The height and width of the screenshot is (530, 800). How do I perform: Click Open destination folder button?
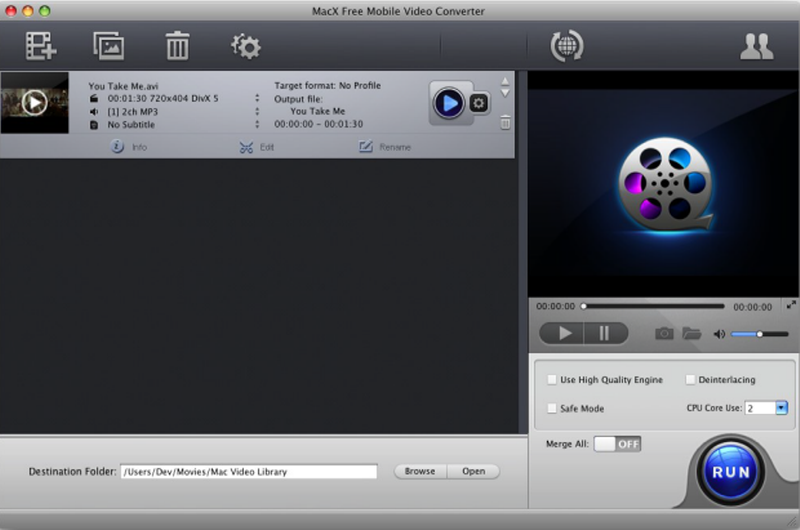[473, 471]
